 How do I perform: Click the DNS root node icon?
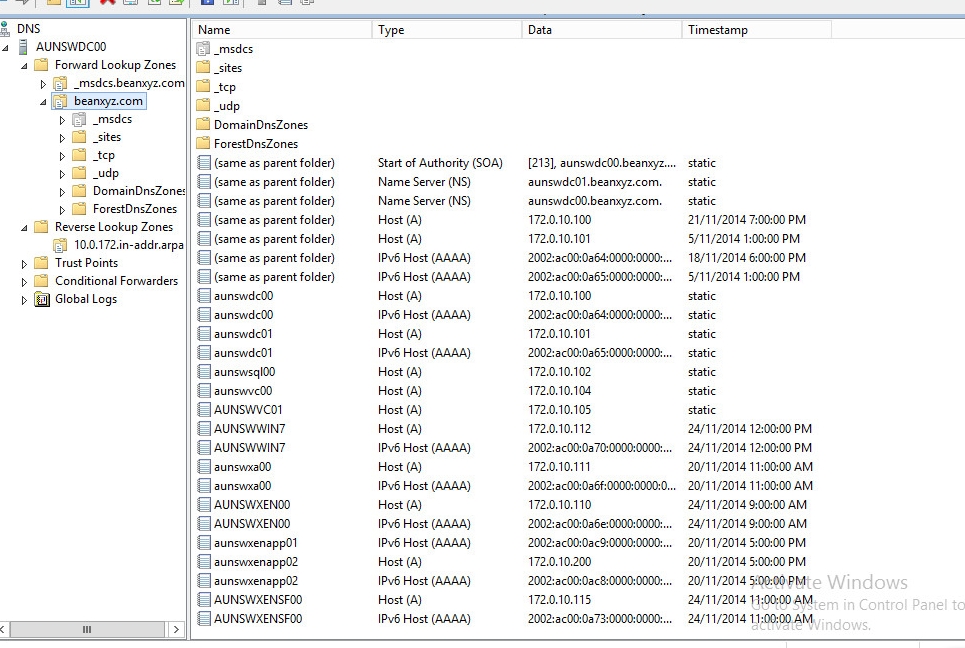(x=5, y=29)
